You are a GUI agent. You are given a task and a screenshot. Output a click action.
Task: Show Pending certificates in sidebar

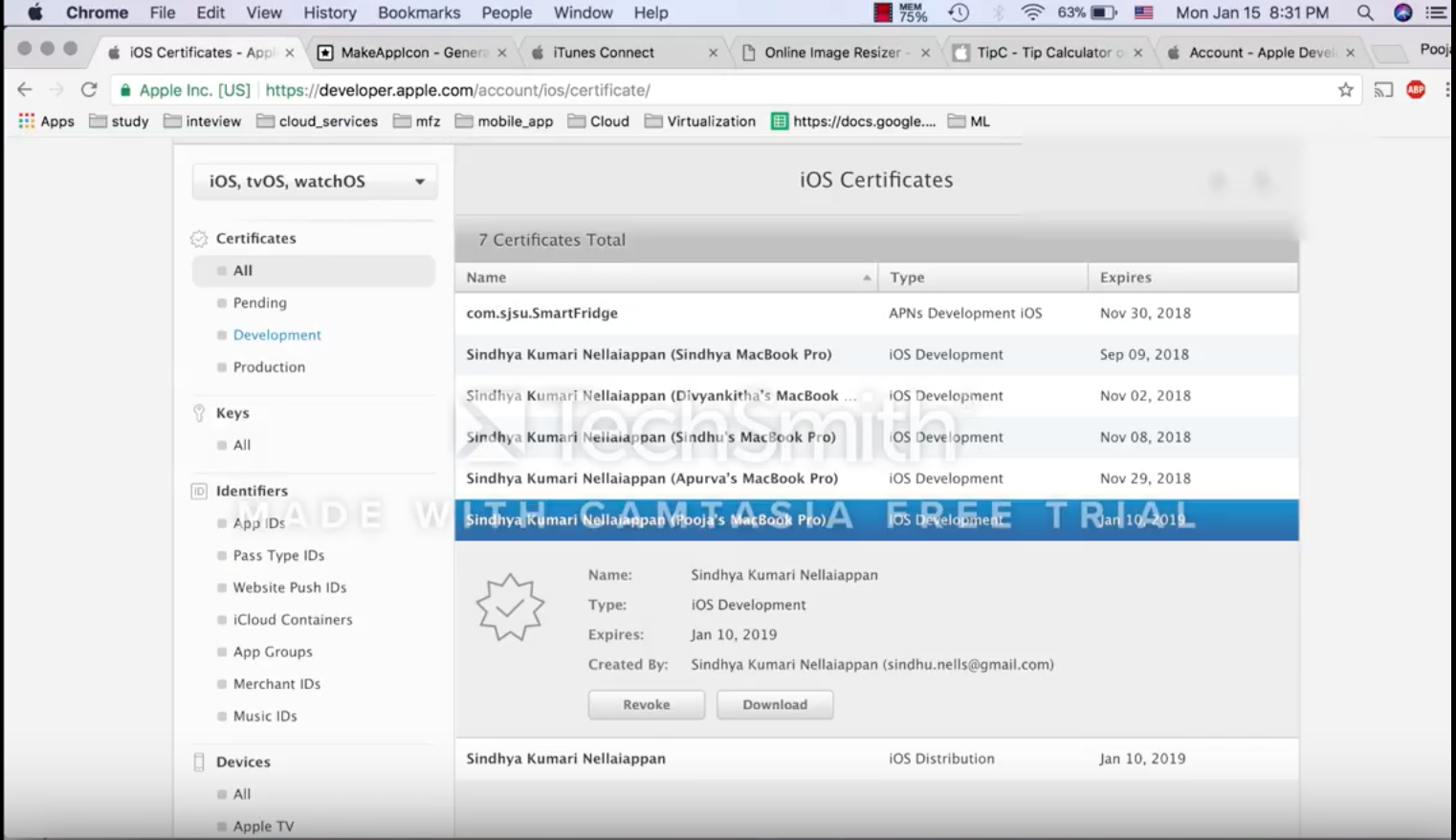(x=260, y=303)
